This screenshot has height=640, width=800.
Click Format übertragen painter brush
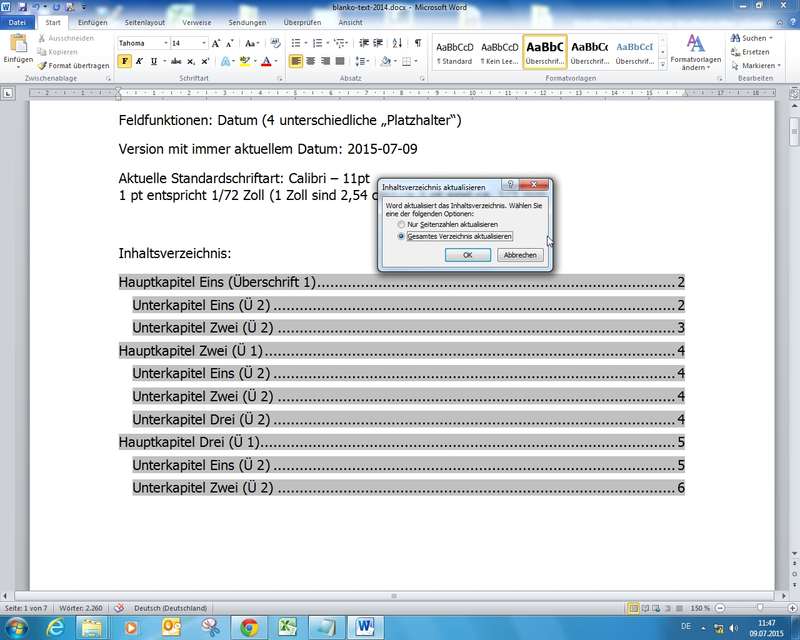click(73, 65)
